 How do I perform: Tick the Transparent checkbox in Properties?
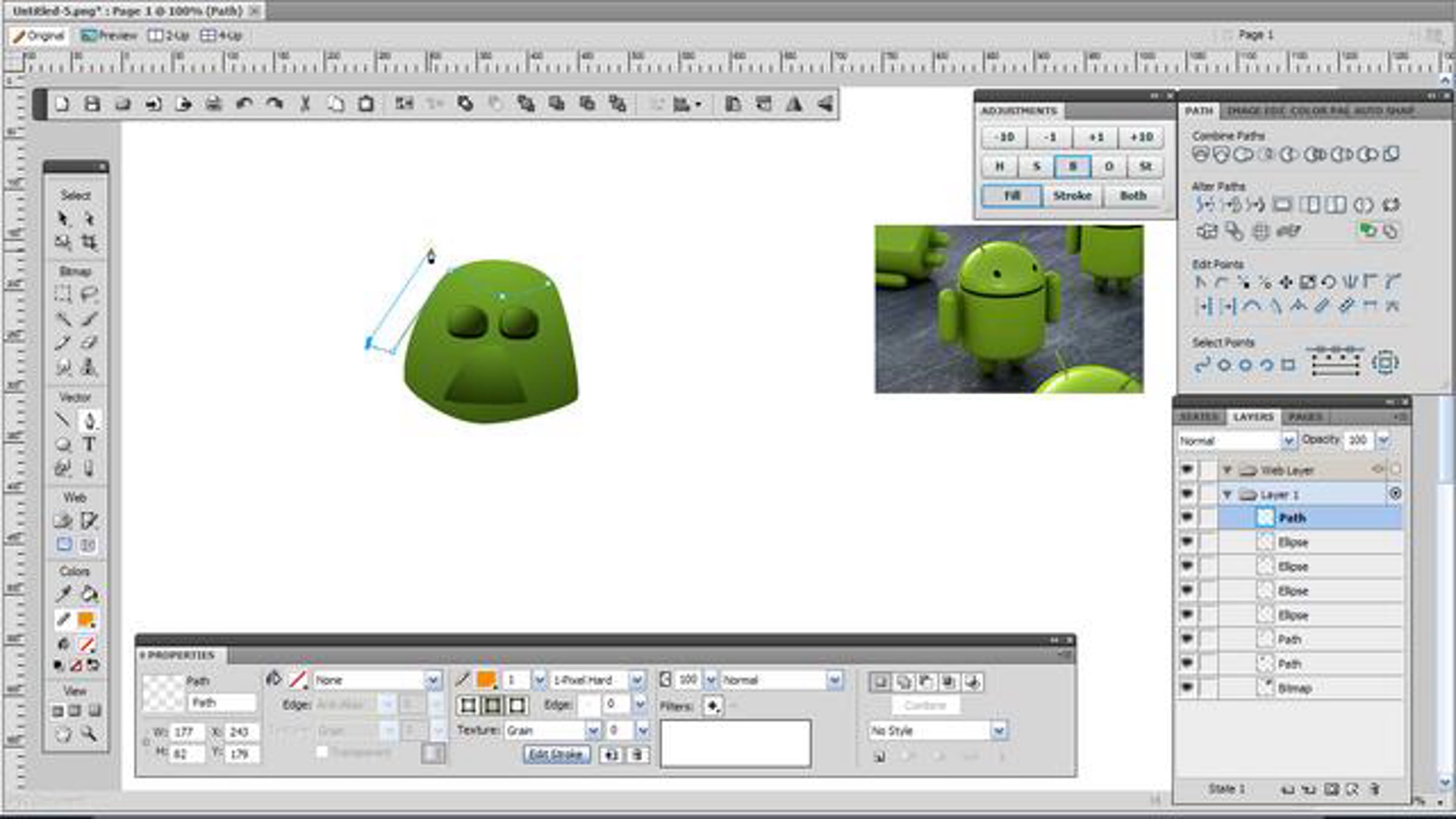point(322,752)
